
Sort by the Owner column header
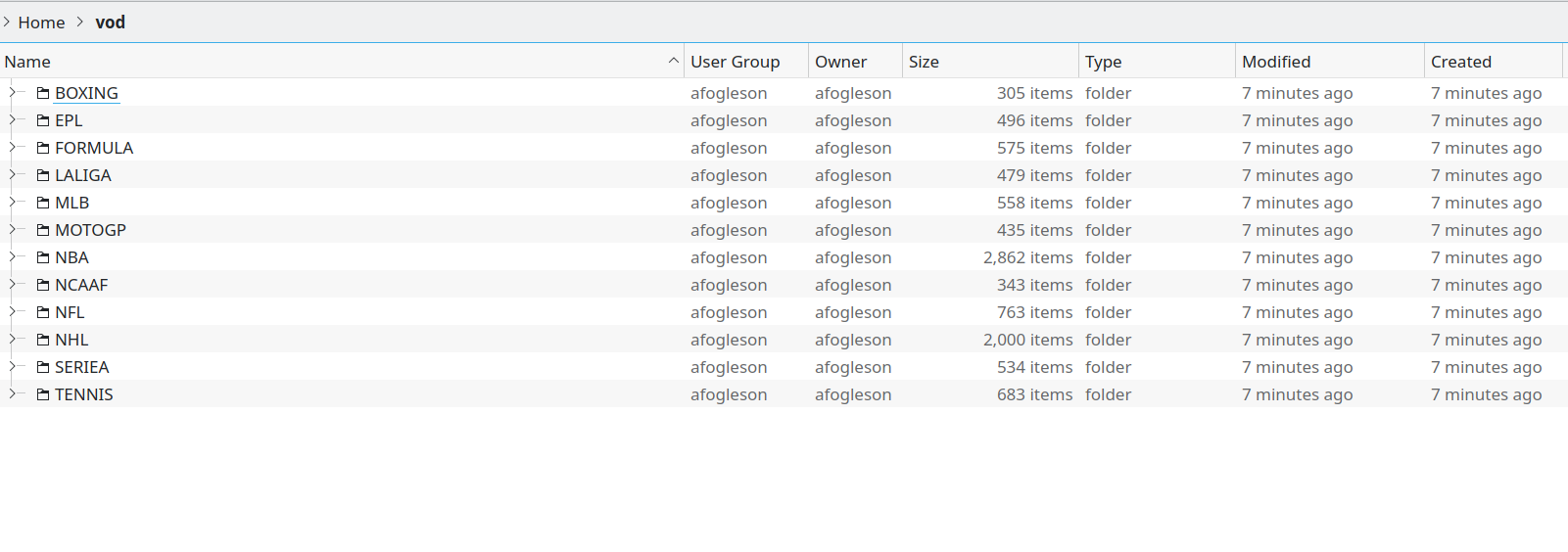click(x=855, y=61)
